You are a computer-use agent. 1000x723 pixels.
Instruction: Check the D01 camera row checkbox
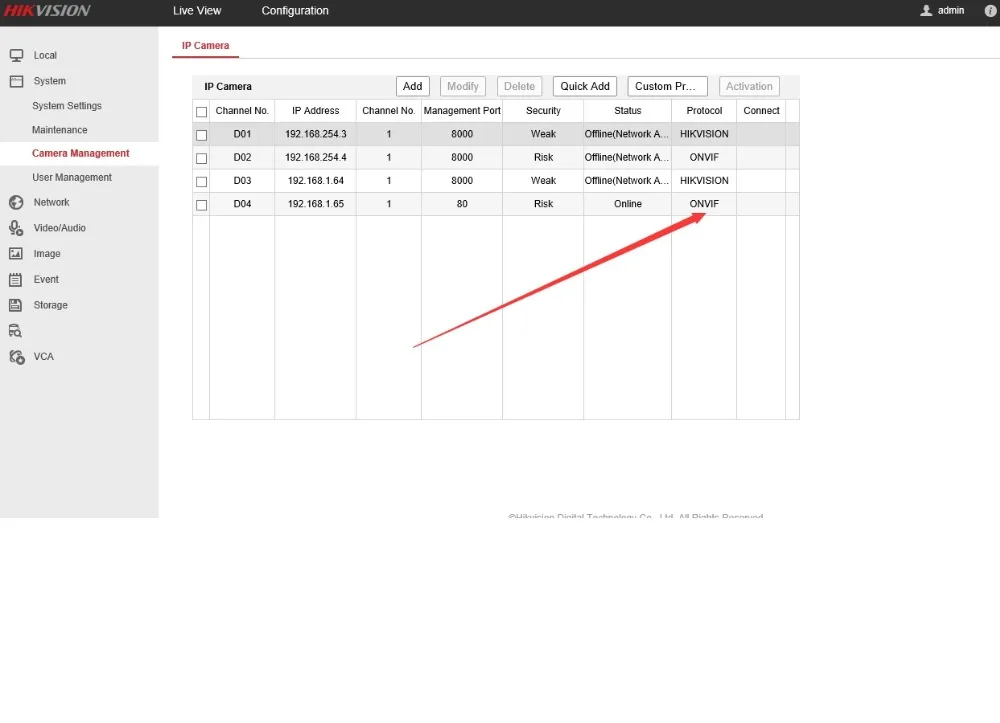click(202, 135)
